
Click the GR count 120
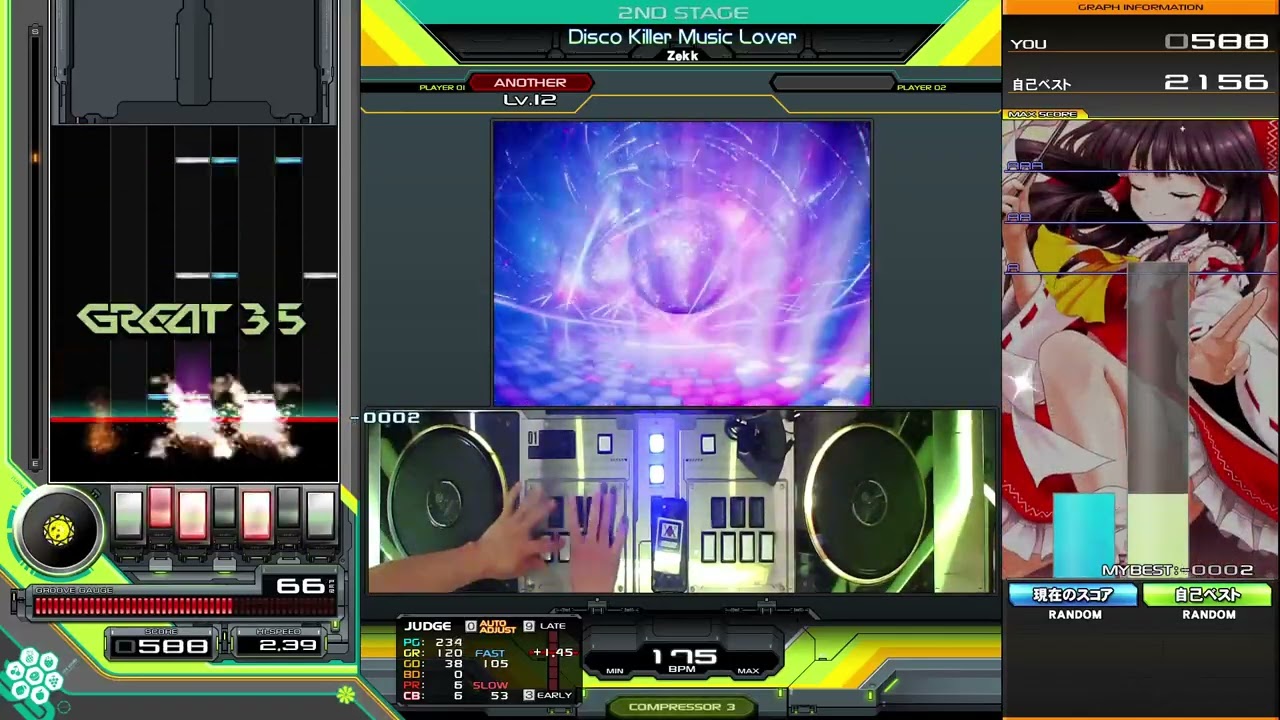[448, 653]
